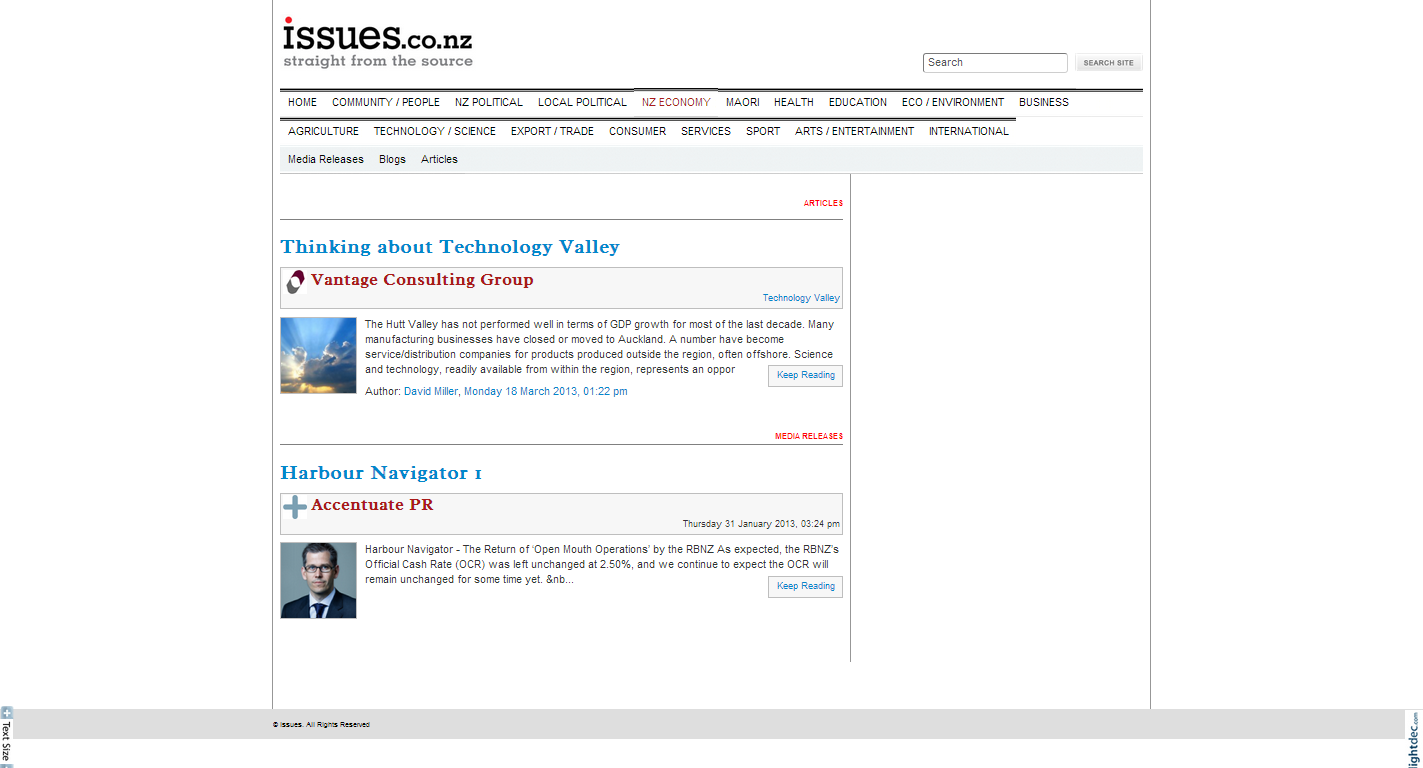This screenshot has height=768, width=1423.
Task: Click the Technology Valley tag link
Action: pos(801,298)
